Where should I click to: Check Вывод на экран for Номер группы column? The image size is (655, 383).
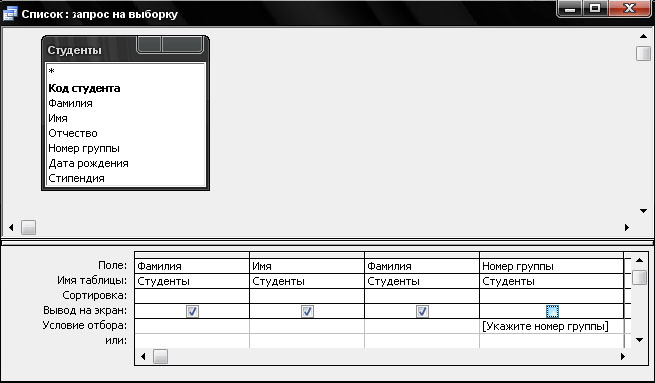tap(552, 311)
